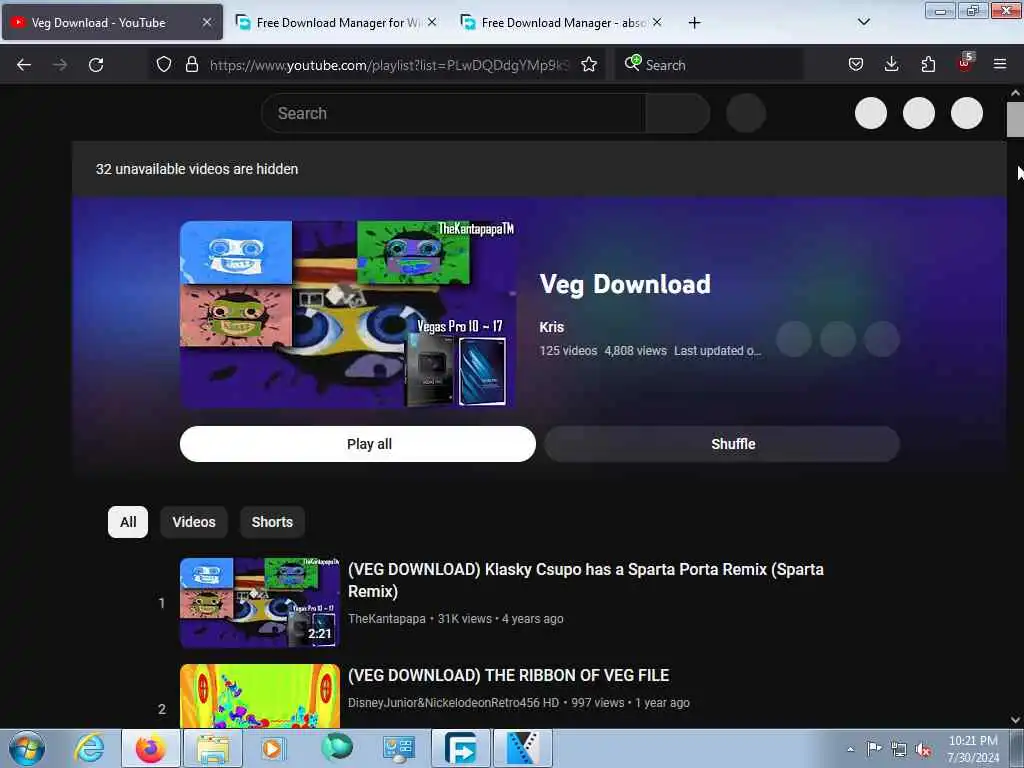Open the Kris channel link

(551, 327)
